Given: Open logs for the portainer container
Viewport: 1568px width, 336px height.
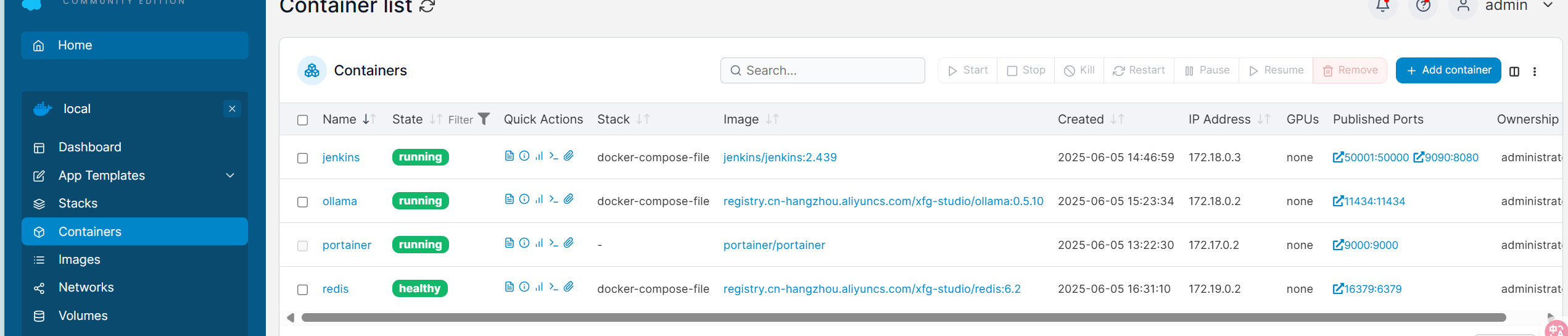Looking at the screenshot, I should [509, 243].
